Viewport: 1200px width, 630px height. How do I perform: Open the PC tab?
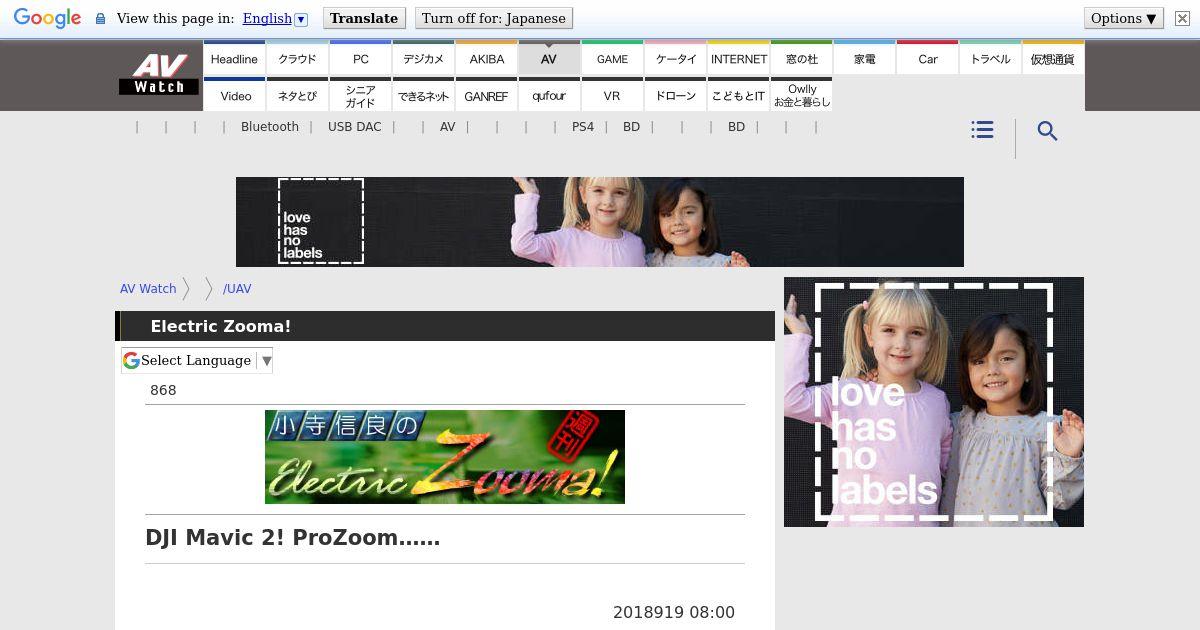point(360,59)
